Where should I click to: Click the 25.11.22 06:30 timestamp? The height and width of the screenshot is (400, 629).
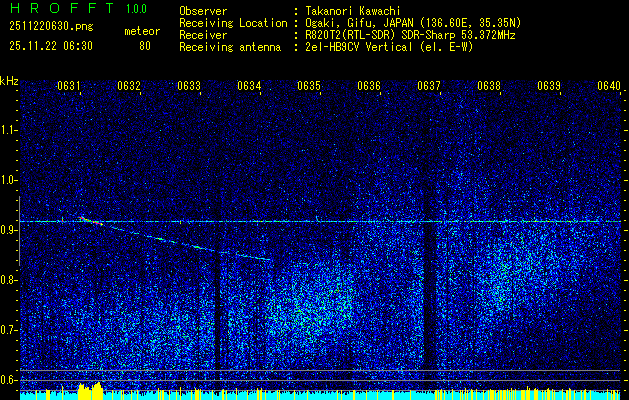[x=51, y=46]
